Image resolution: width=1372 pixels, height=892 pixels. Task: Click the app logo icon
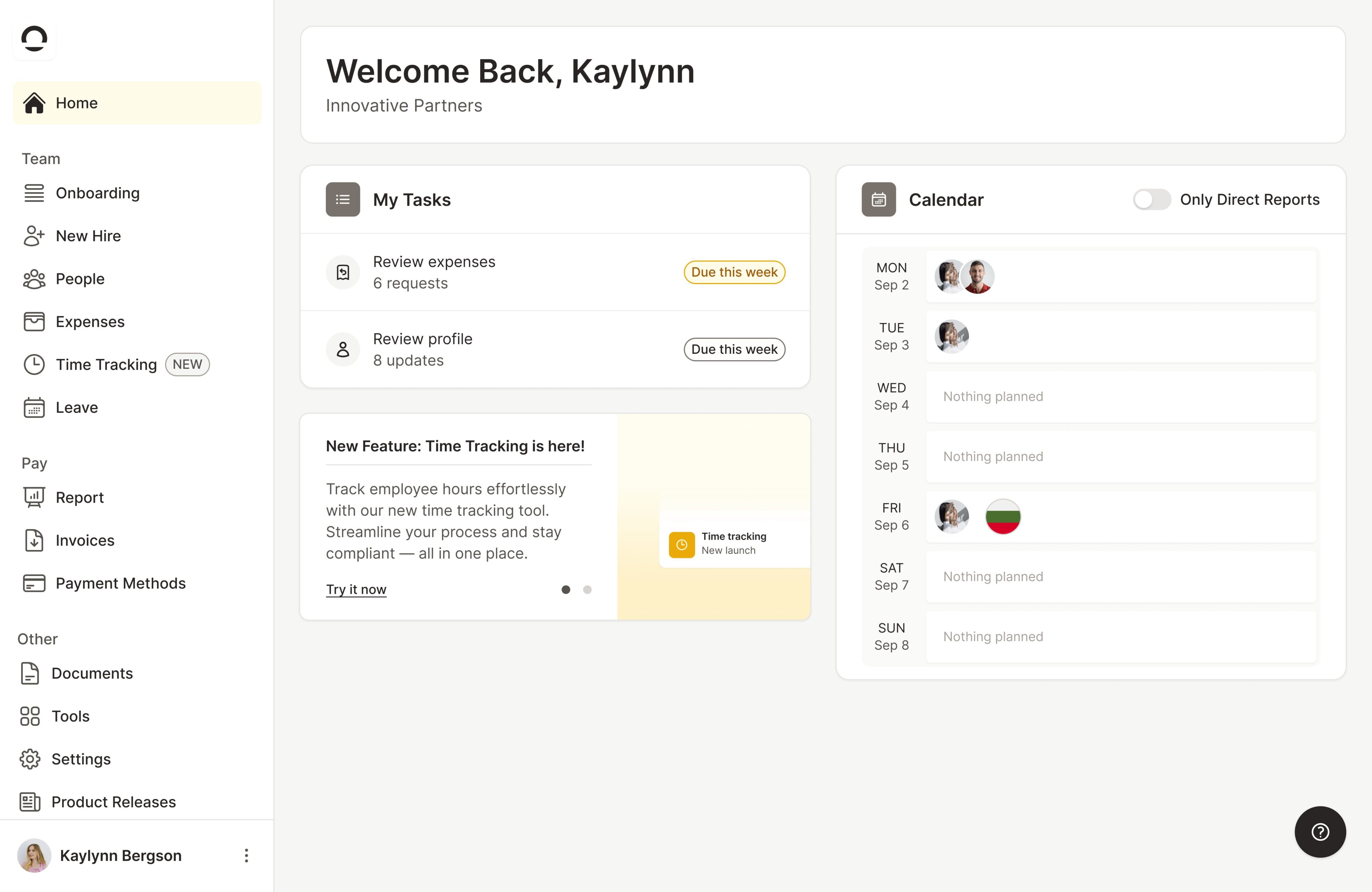[x=34, y=39]
